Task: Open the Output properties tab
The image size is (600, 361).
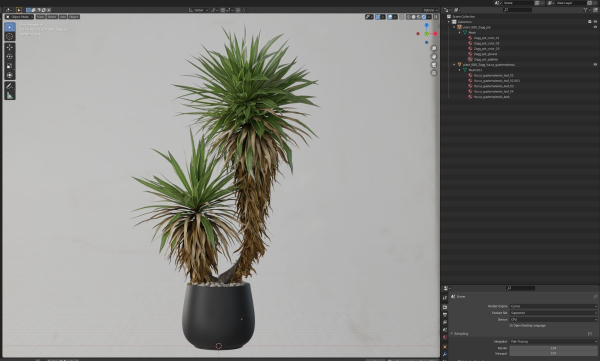Action: click(445, 315)
